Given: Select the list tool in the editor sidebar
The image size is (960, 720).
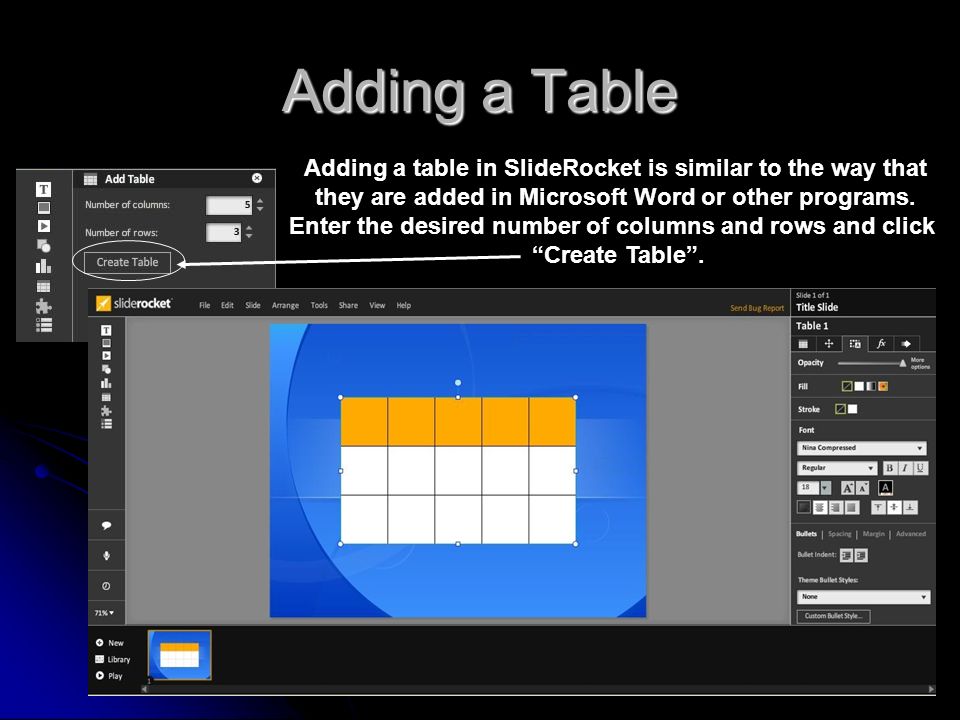Looking at the screenshot, I should click(x=106, y=424).
